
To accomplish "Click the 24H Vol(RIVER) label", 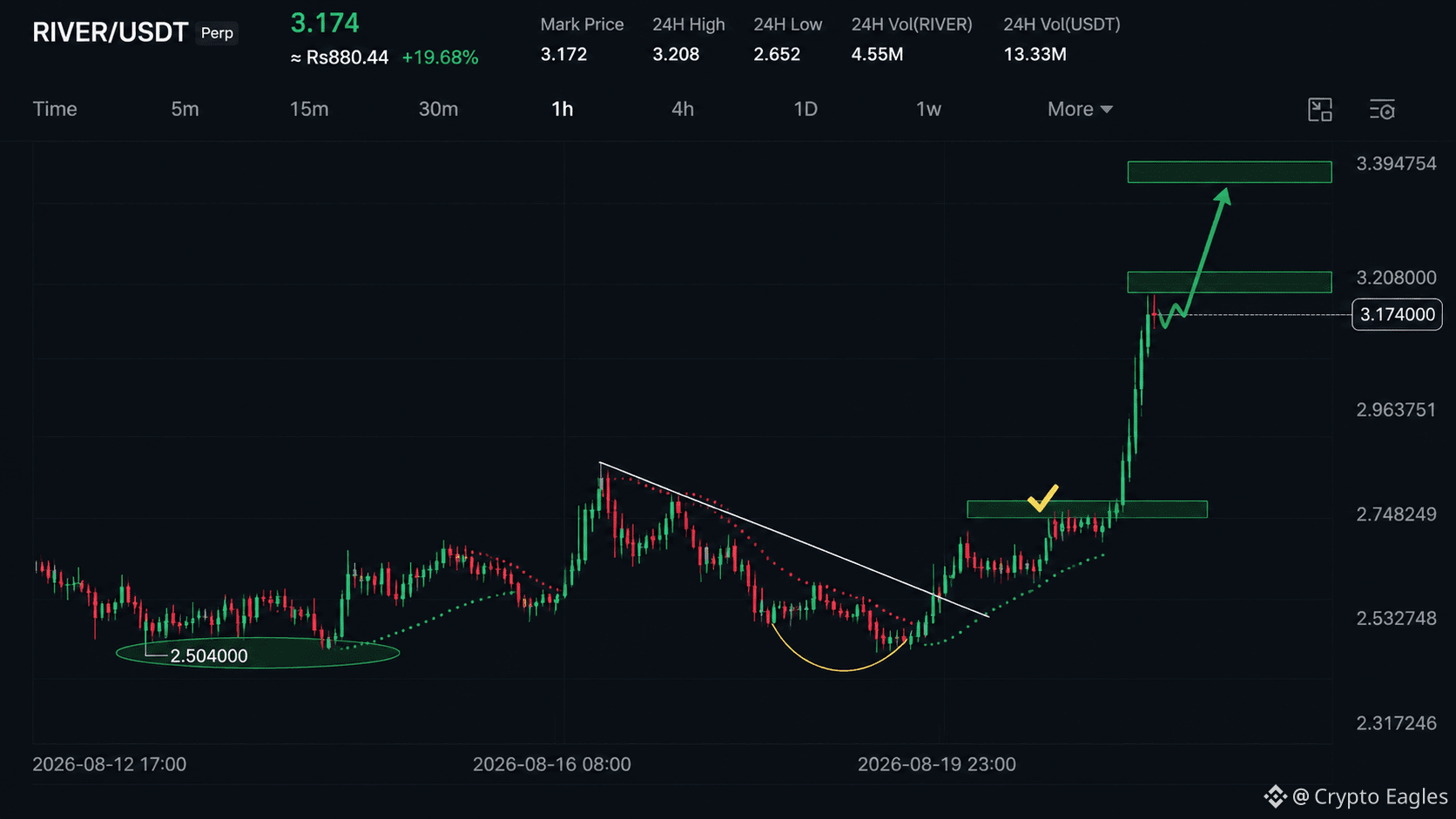I will [912, 24].
